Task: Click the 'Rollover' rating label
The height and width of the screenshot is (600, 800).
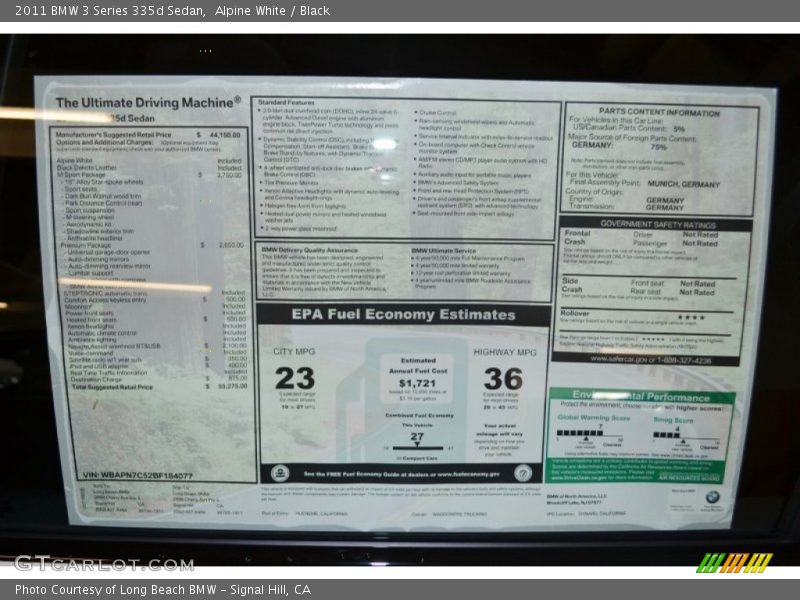Action: [575, 313]
